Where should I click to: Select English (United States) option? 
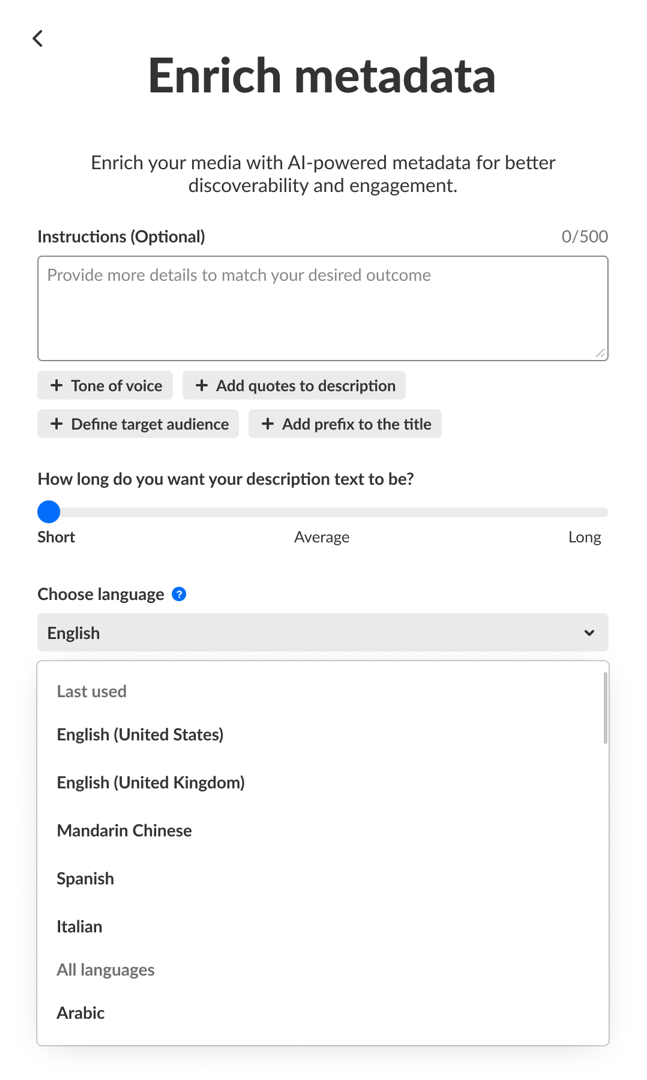point(140,735)
